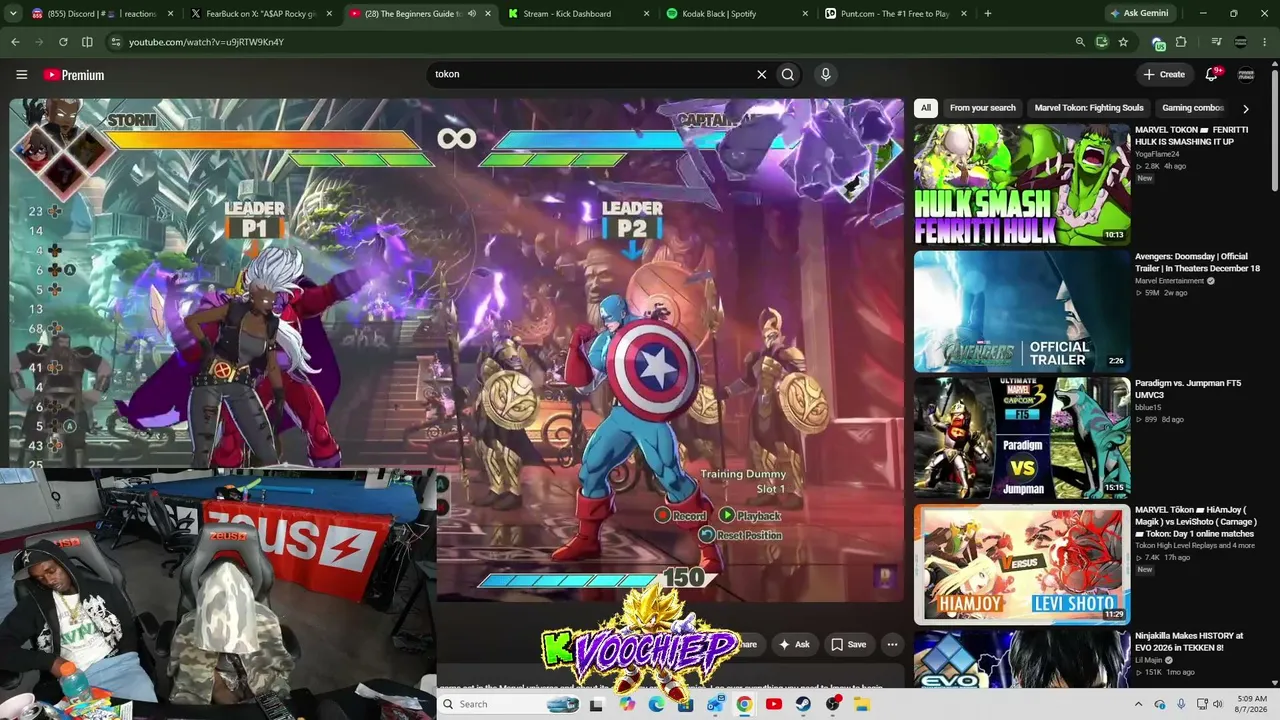Clear the 'tokon' search text

tap(761, 74)
